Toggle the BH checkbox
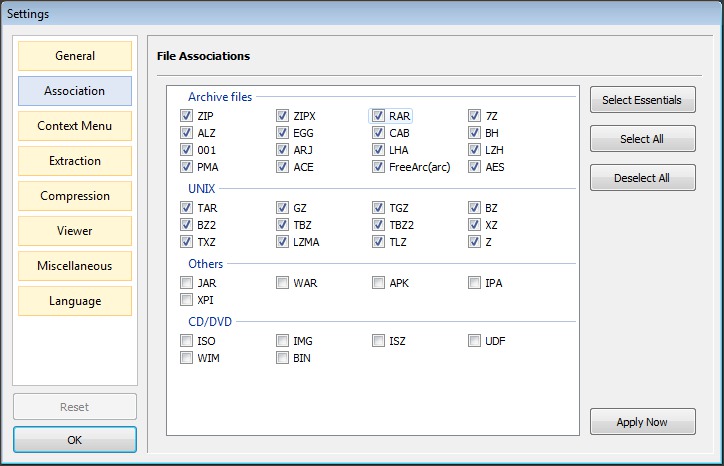The width and height of the screenshot is (724, 466). pyautogui.click(x=474, y=133)
